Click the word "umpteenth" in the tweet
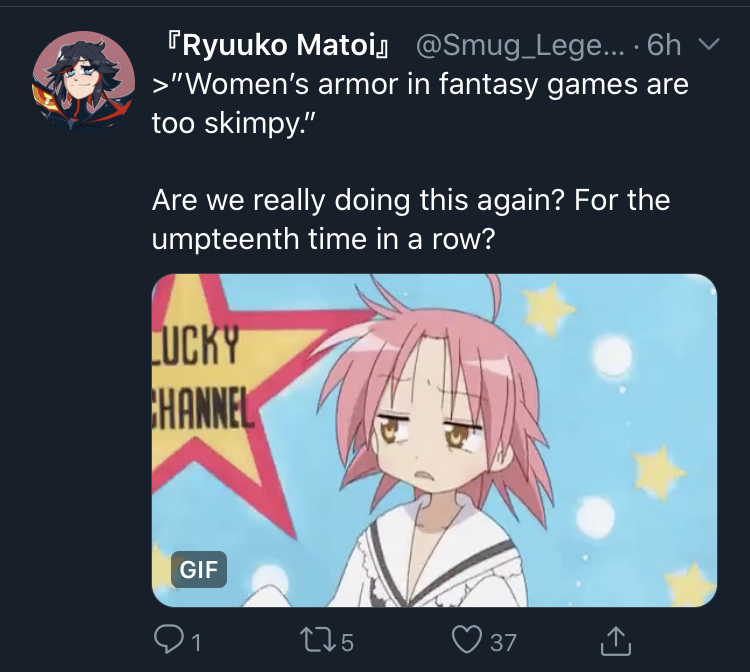This screenshot has width=750, height=672. 225,239
